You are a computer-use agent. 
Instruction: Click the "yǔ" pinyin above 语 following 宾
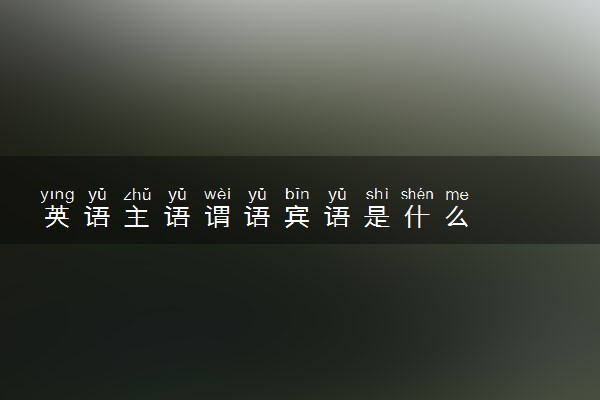pyautogui.click(x=337, y=195)
